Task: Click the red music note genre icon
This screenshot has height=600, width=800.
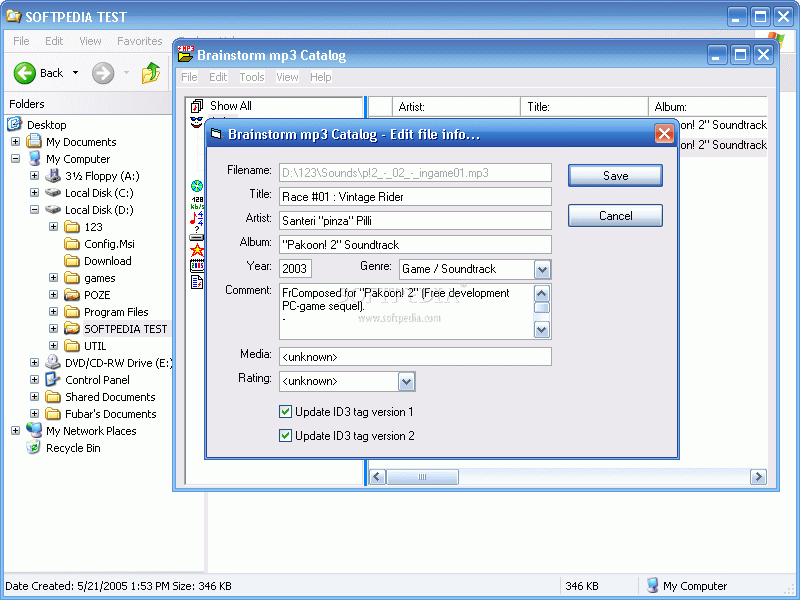Action: point(197,219)
